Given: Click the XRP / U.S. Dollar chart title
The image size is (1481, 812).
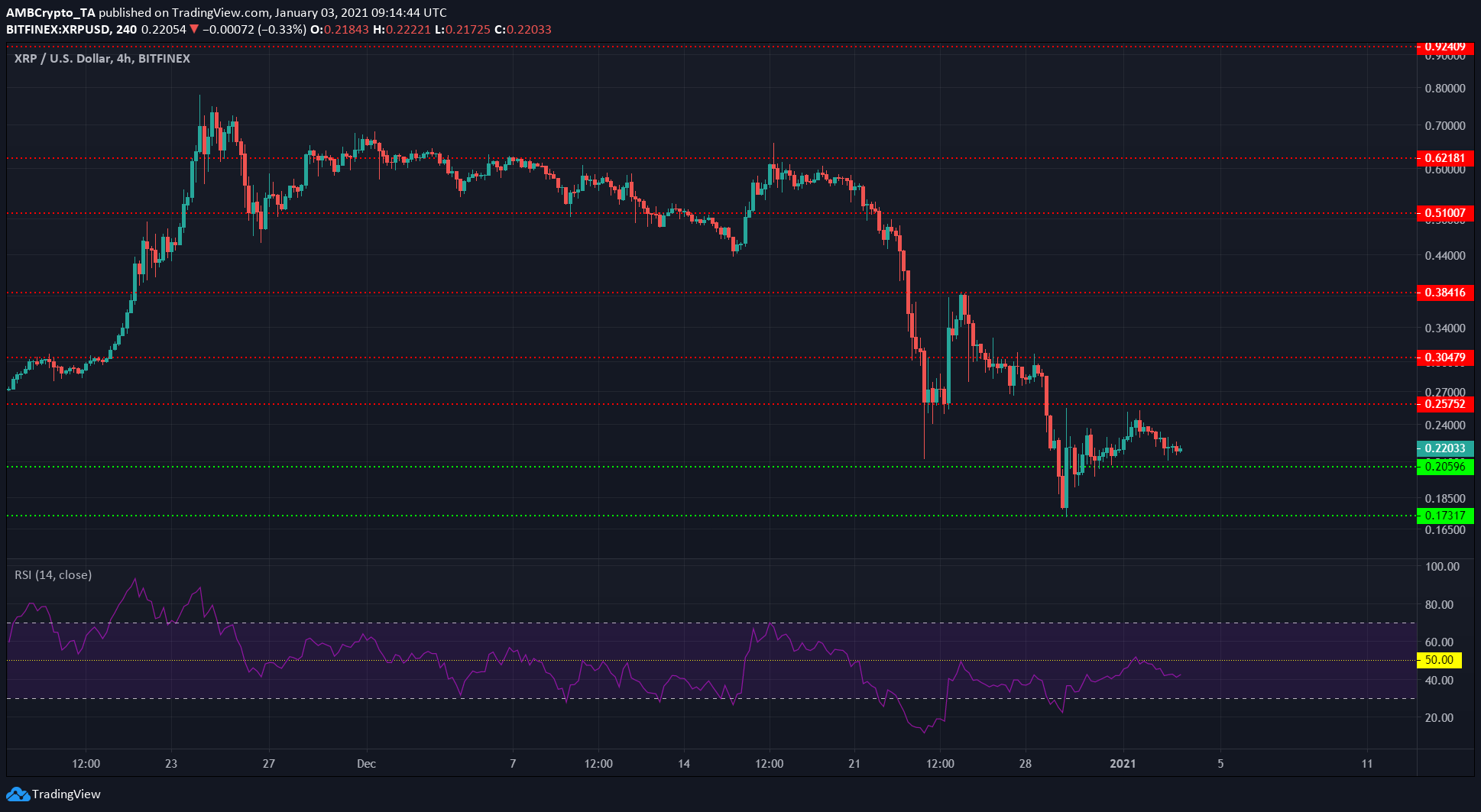Looking at the screenshot, I should pos(102,58).
